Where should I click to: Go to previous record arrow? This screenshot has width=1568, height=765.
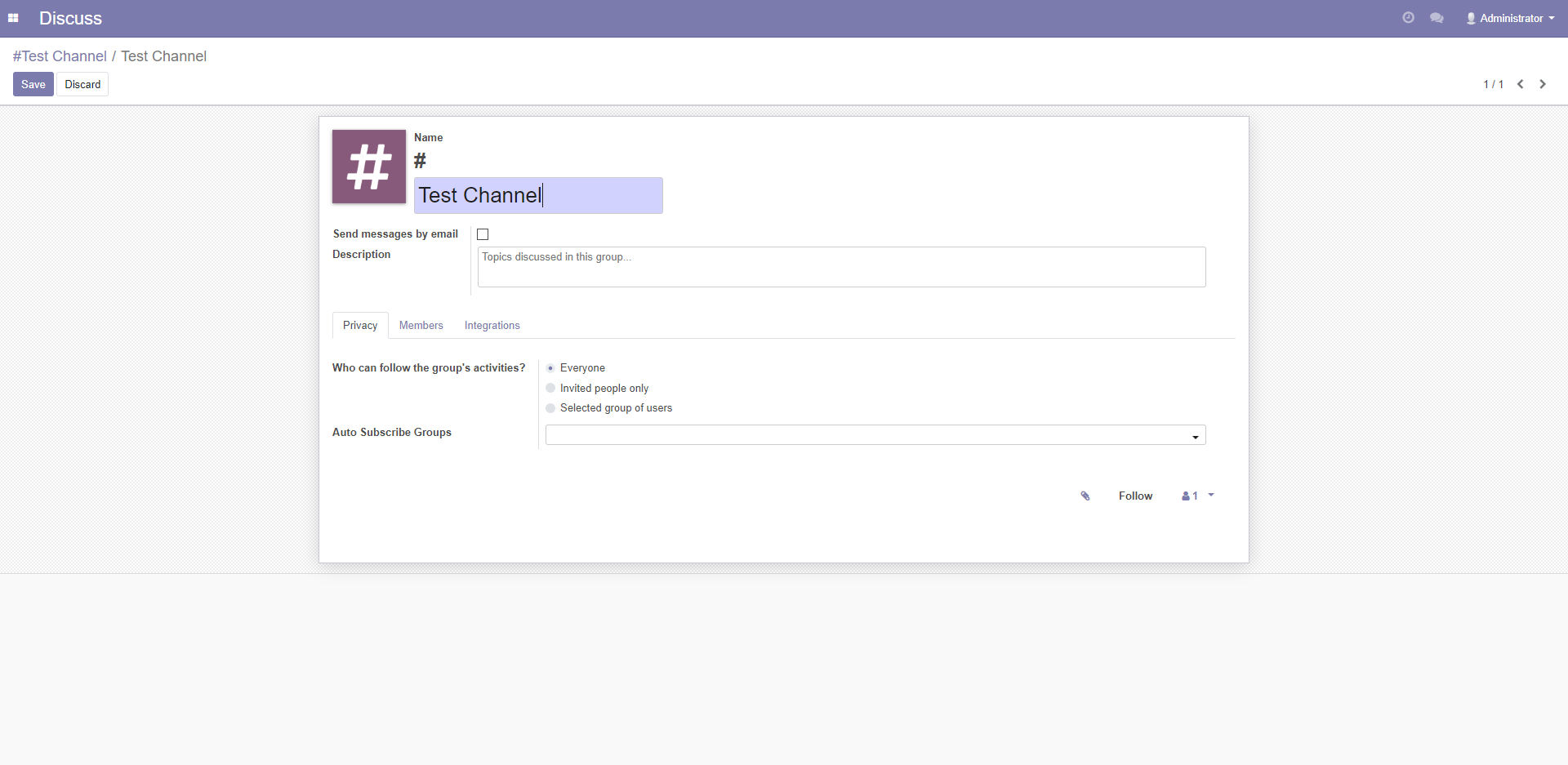1521,84
